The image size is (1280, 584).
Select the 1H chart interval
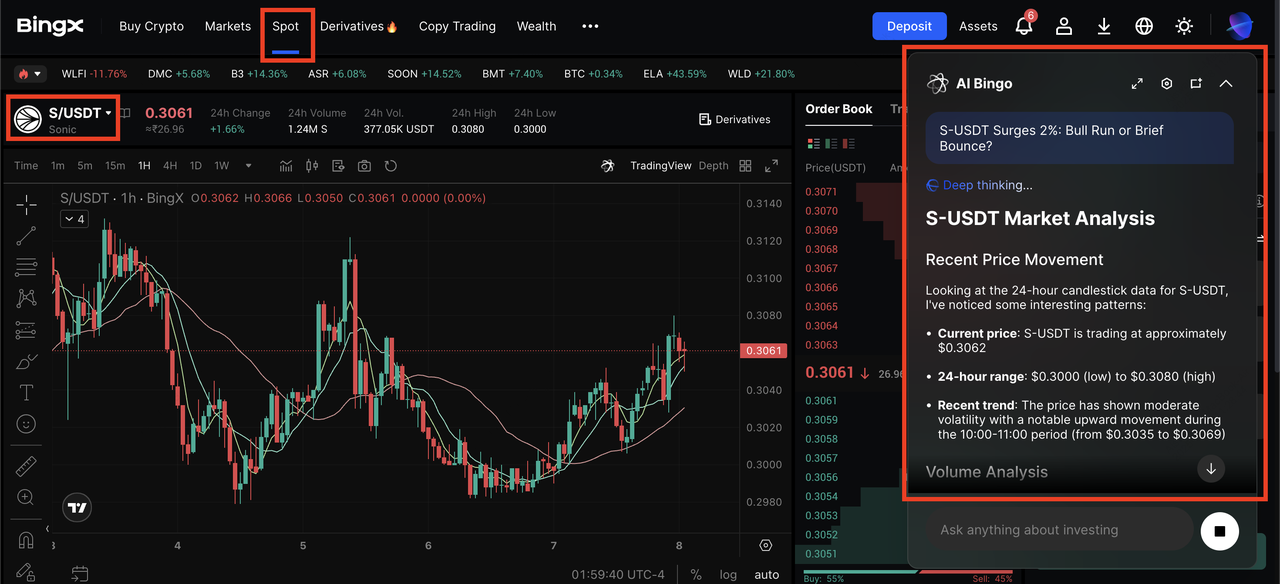coord(144,166)
